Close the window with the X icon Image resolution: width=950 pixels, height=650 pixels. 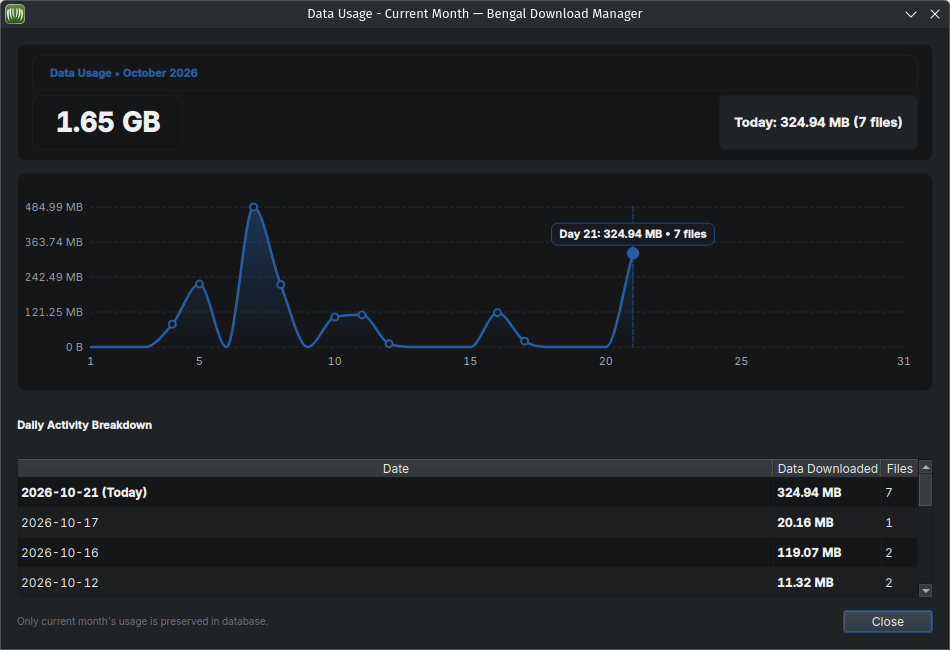(935, 14)
